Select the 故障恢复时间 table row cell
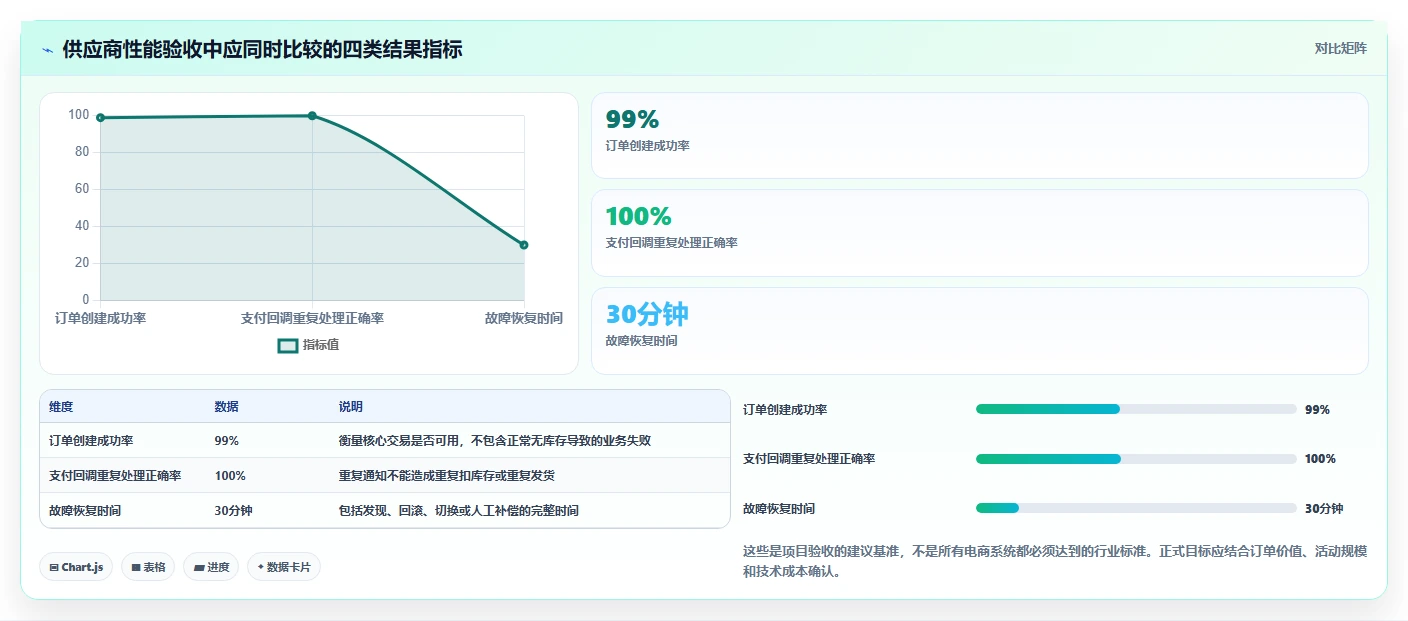Image resolution: width=1408 pixels, height=621 pixels. point(85,511)
